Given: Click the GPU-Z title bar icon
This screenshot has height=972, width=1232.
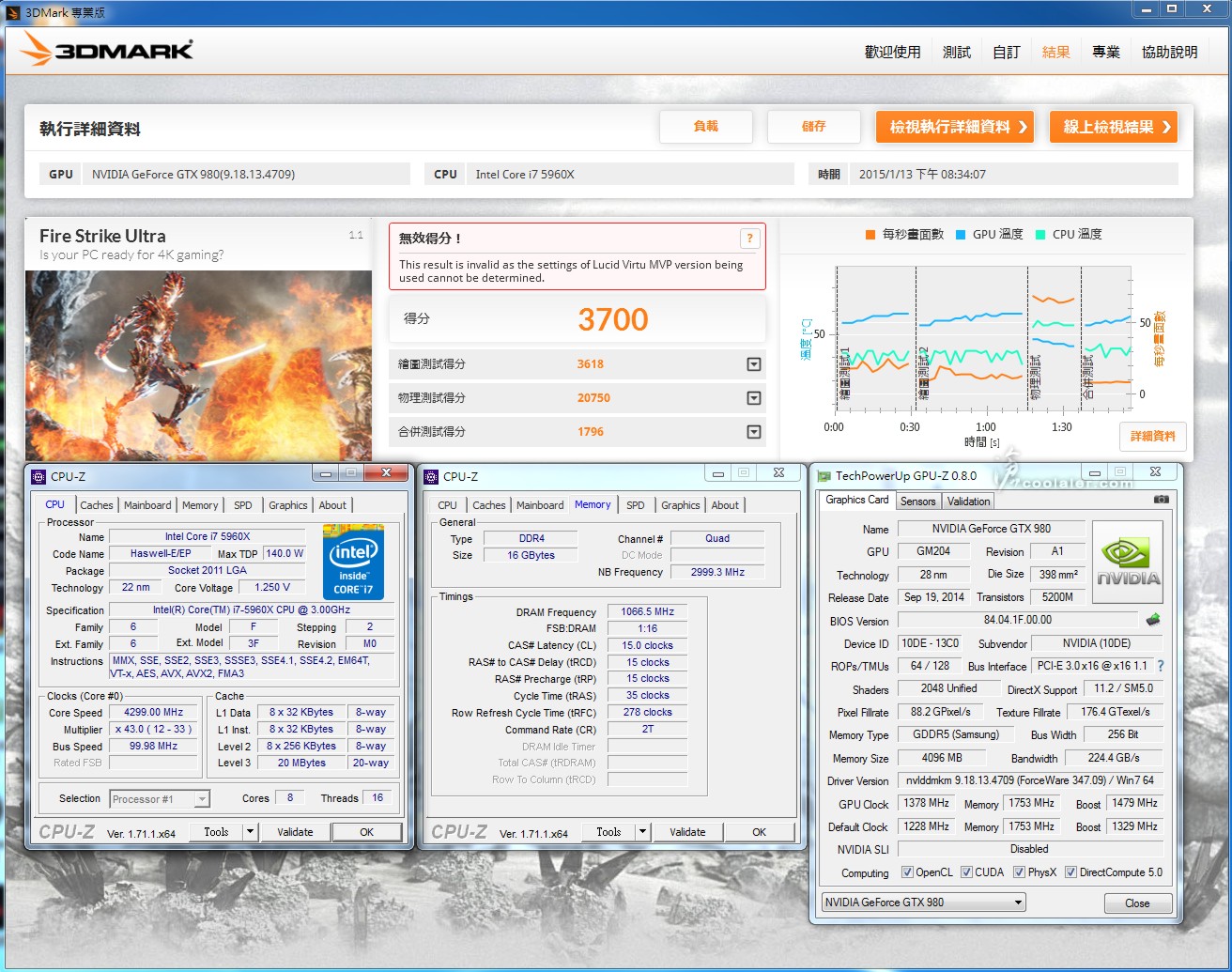Looking at the screenshot, I should pyautogui.click(x=824, y=476).
